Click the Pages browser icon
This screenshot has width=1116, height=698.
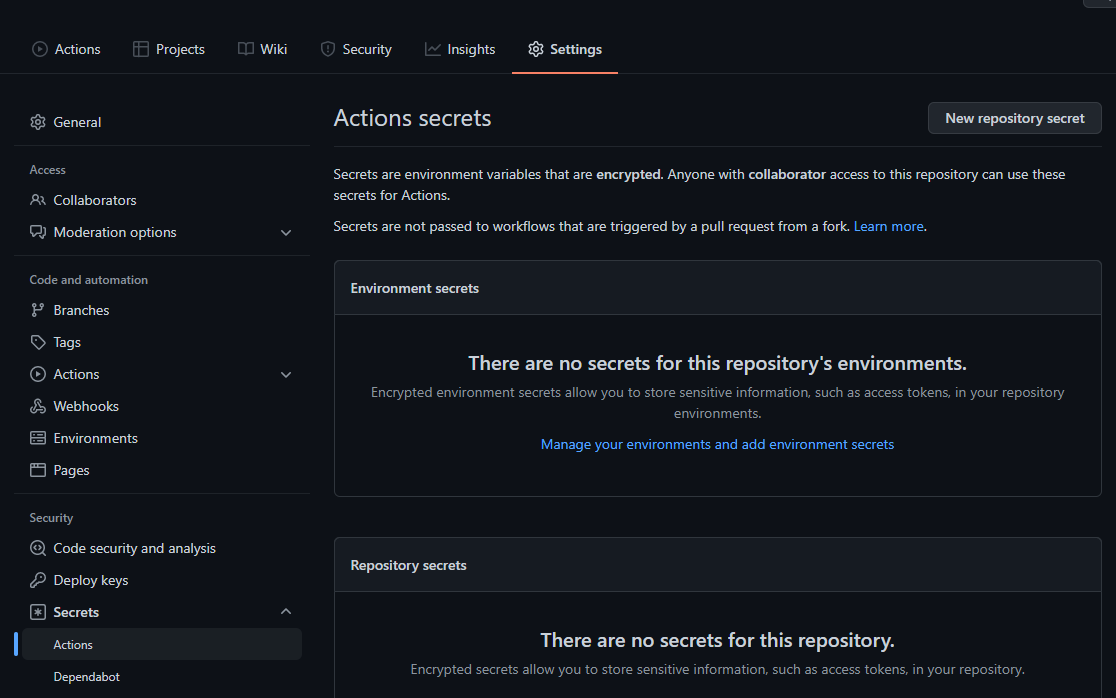(38, 470)
